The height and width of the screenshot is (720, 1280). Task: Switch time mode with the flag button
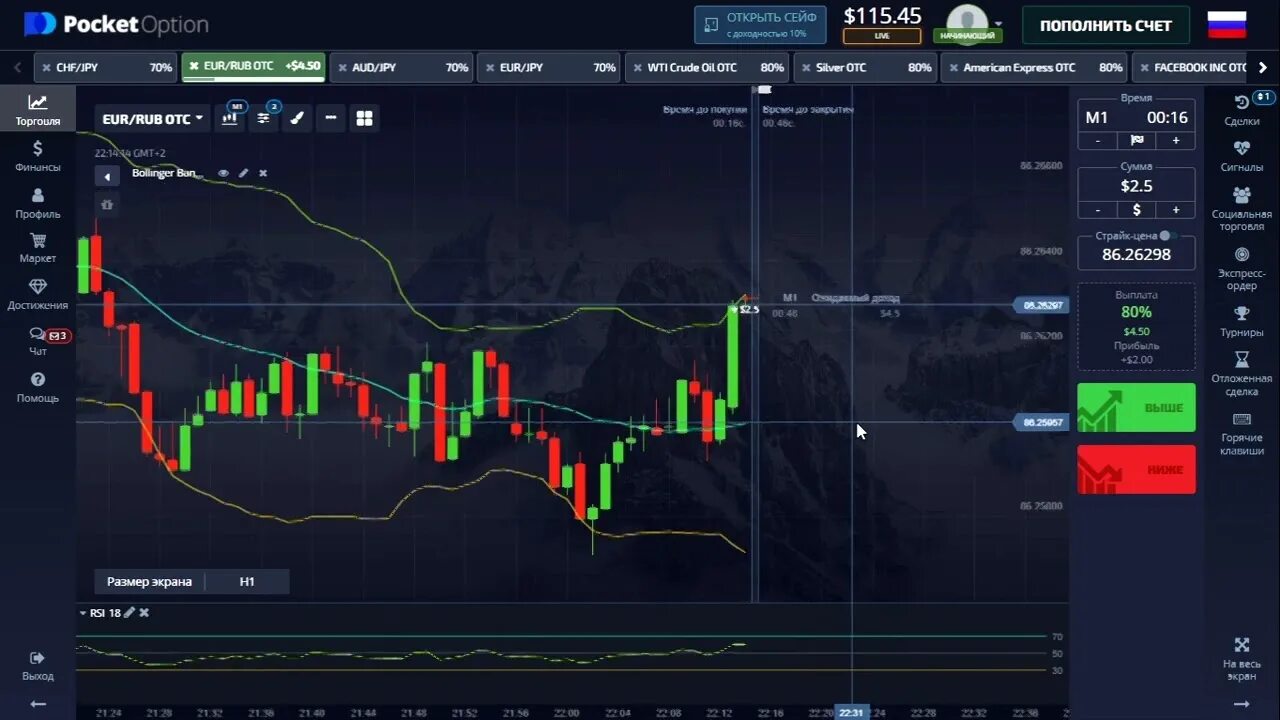tap(1136, 140)
